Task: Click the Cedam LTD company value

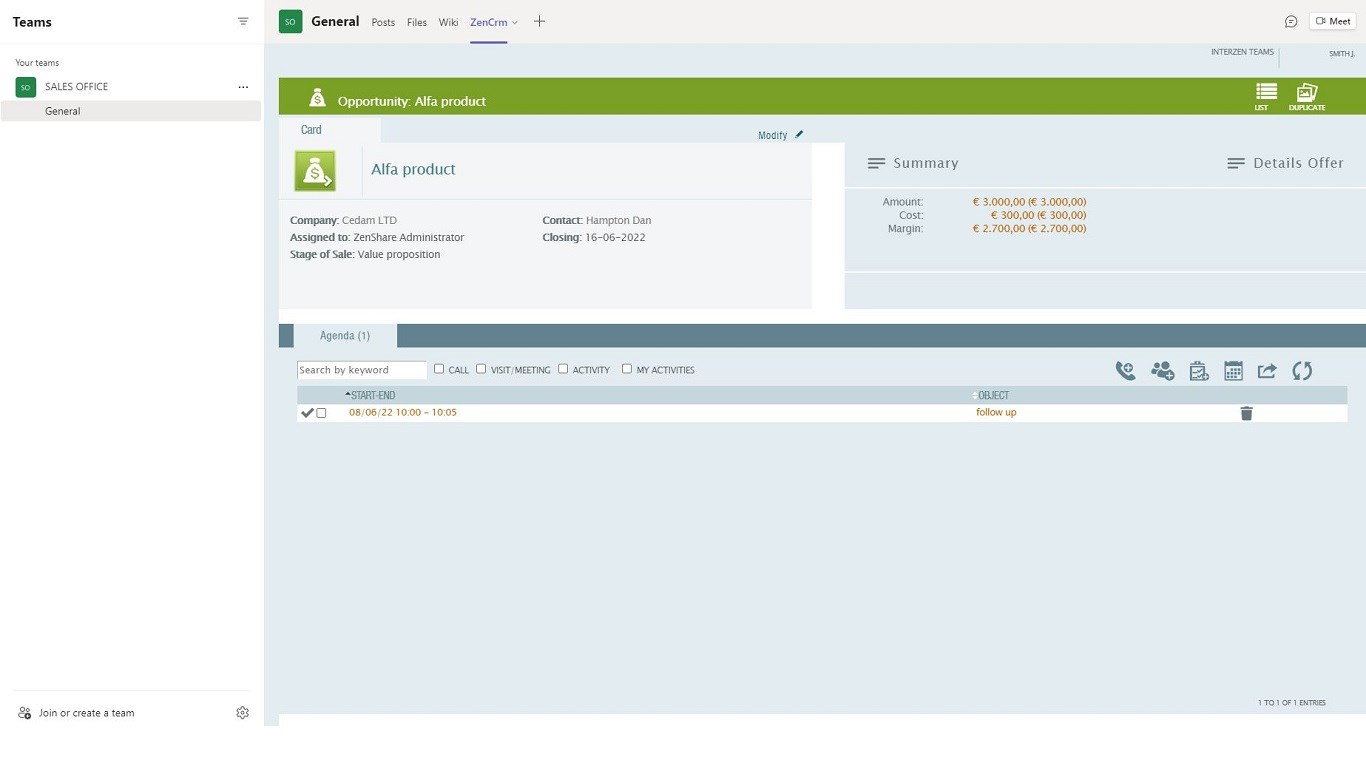Action: 369,220
